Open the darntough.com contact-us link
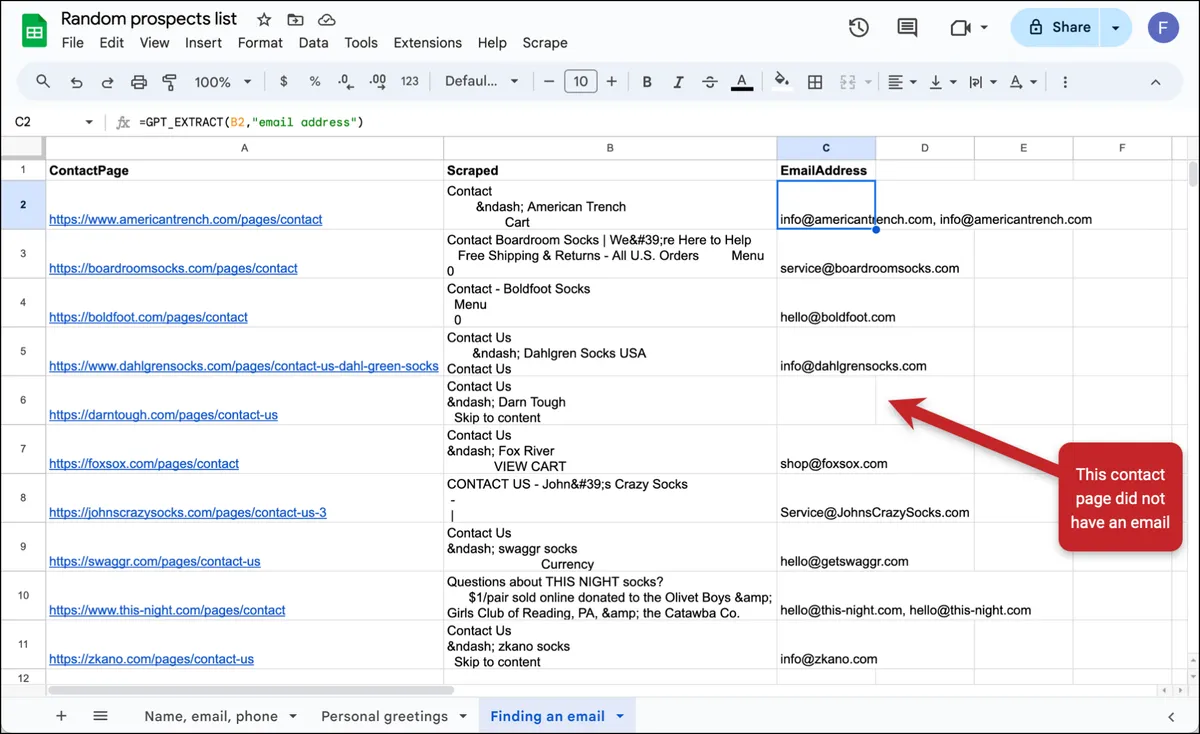Viewport: 1200px width, 734px height. (163, 415)
